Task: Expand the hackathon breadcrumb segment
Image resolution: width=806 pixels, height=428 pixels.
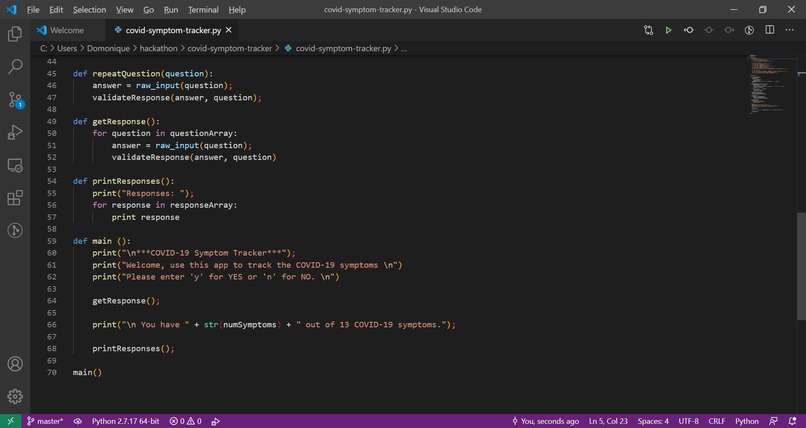Action: (158, 48)
